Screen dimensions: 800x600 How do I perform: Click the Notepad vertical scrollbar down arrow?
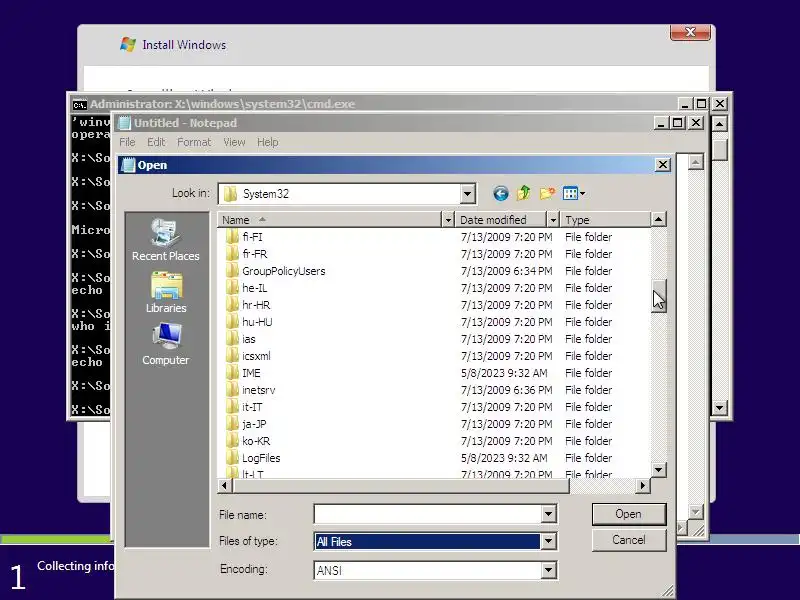click(695, 511)
